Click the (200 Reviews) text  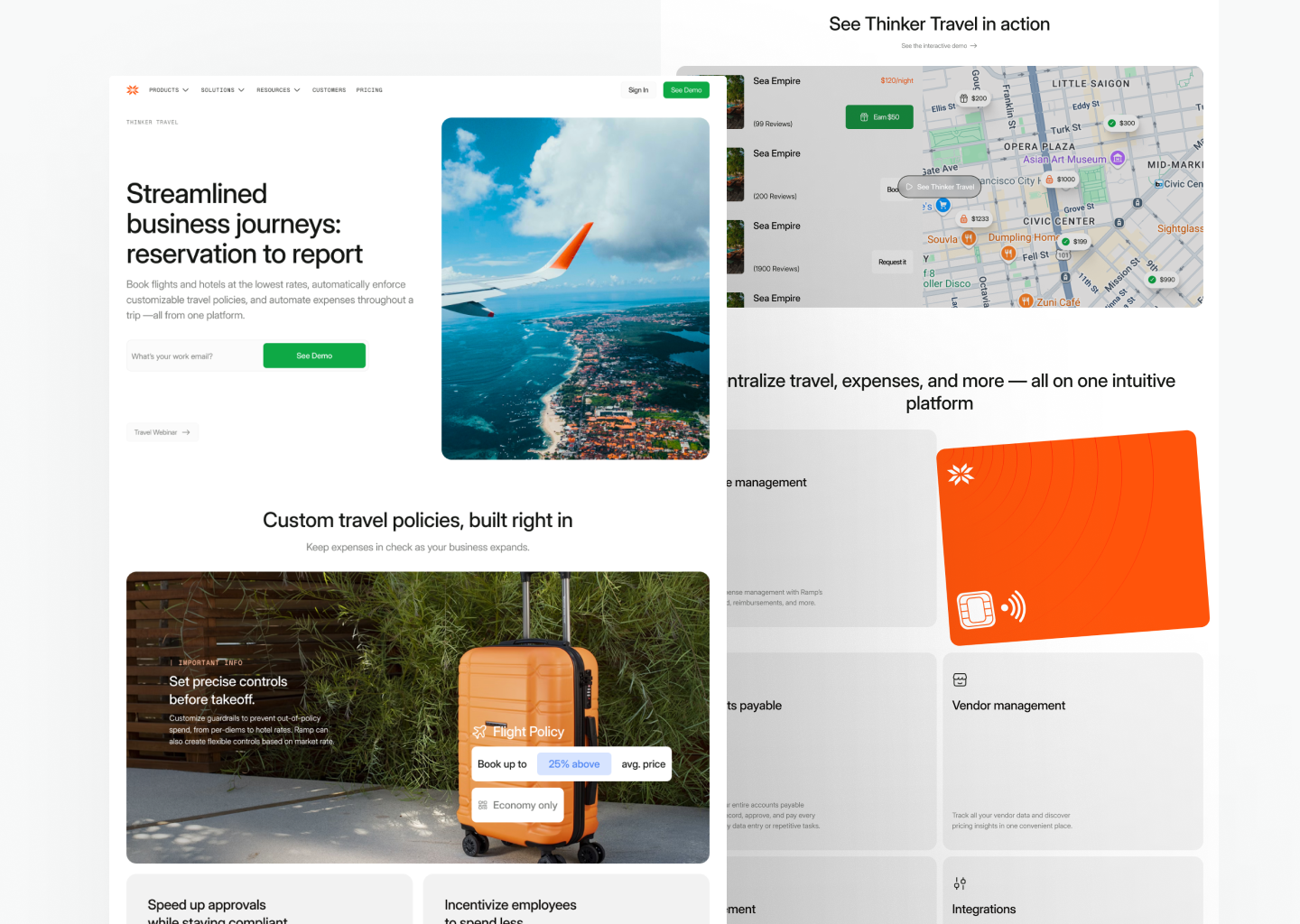coord(775,196)
